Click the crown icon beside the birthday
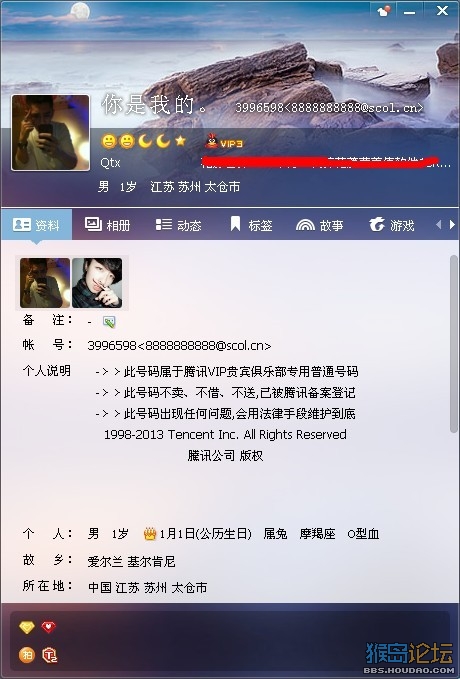The image size is (460, 679). coord(150,534)
